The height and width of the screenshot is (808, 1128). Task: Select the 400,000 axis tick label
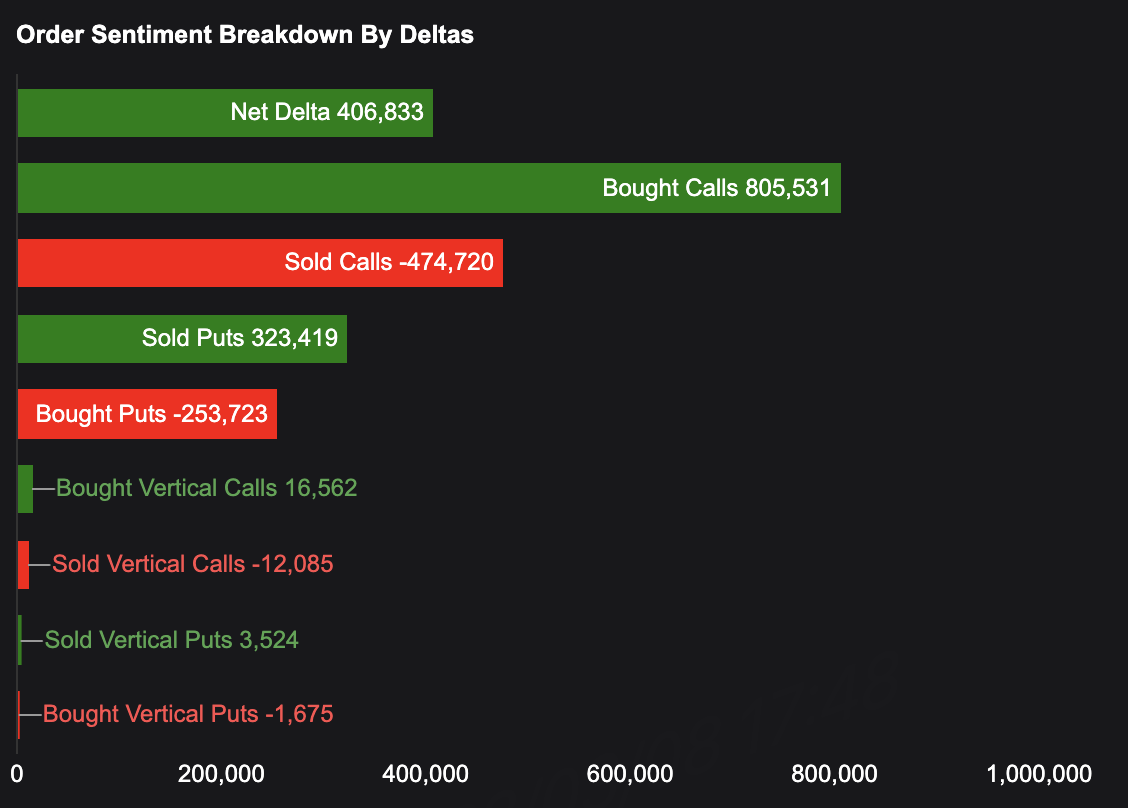point(428,773)
